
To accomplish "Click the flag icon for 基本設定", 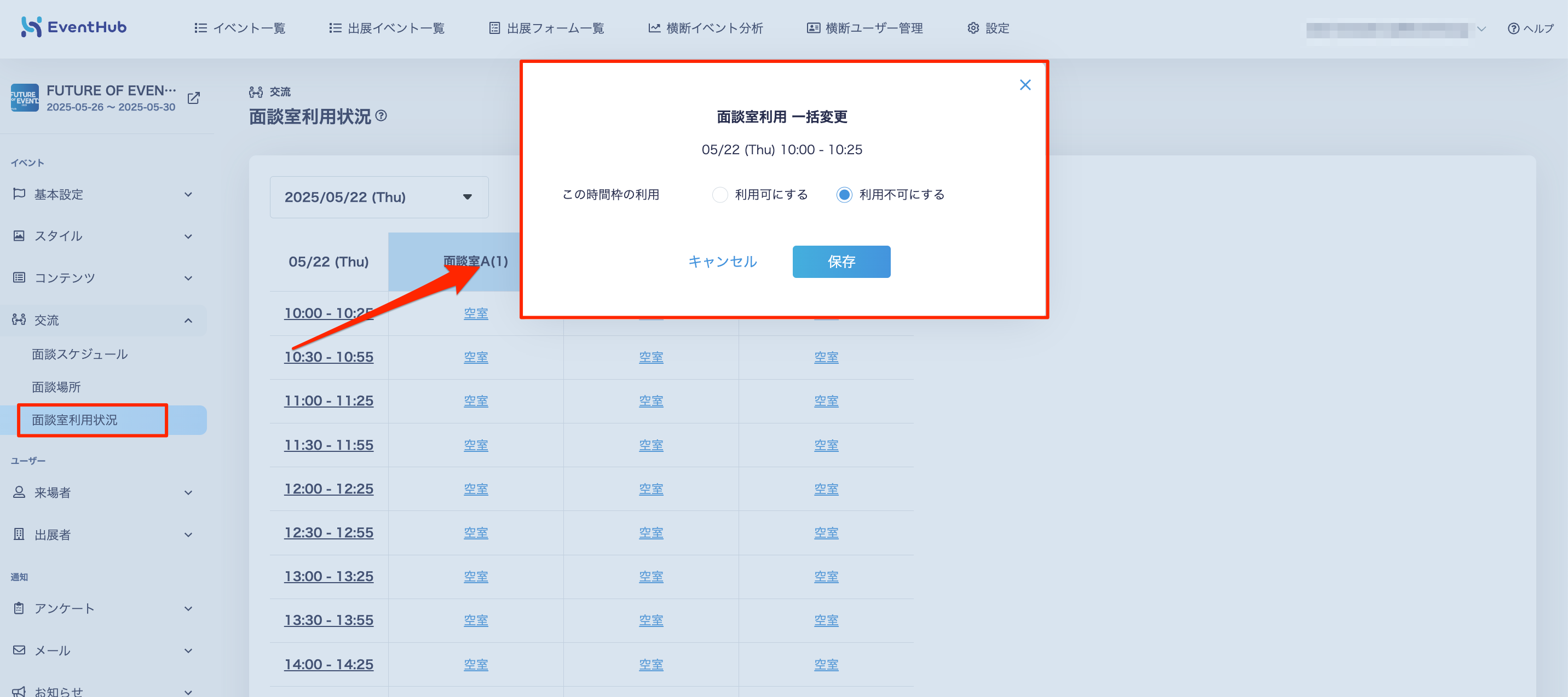I will (x=19, y=194).
